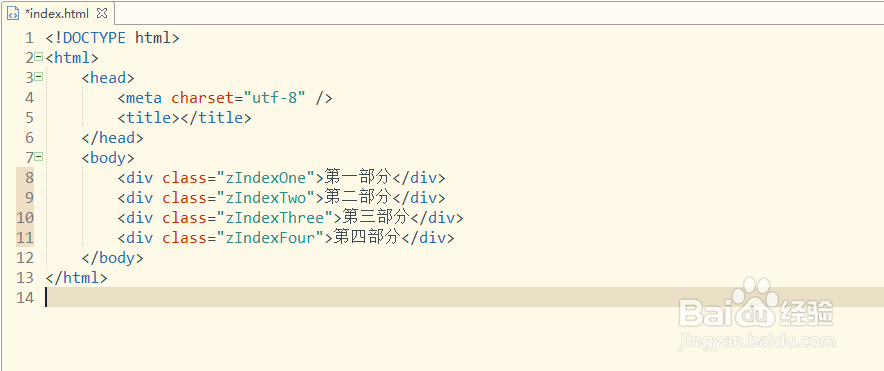
Task: Click the zIndexTwo class value
Action: [266, 198]
